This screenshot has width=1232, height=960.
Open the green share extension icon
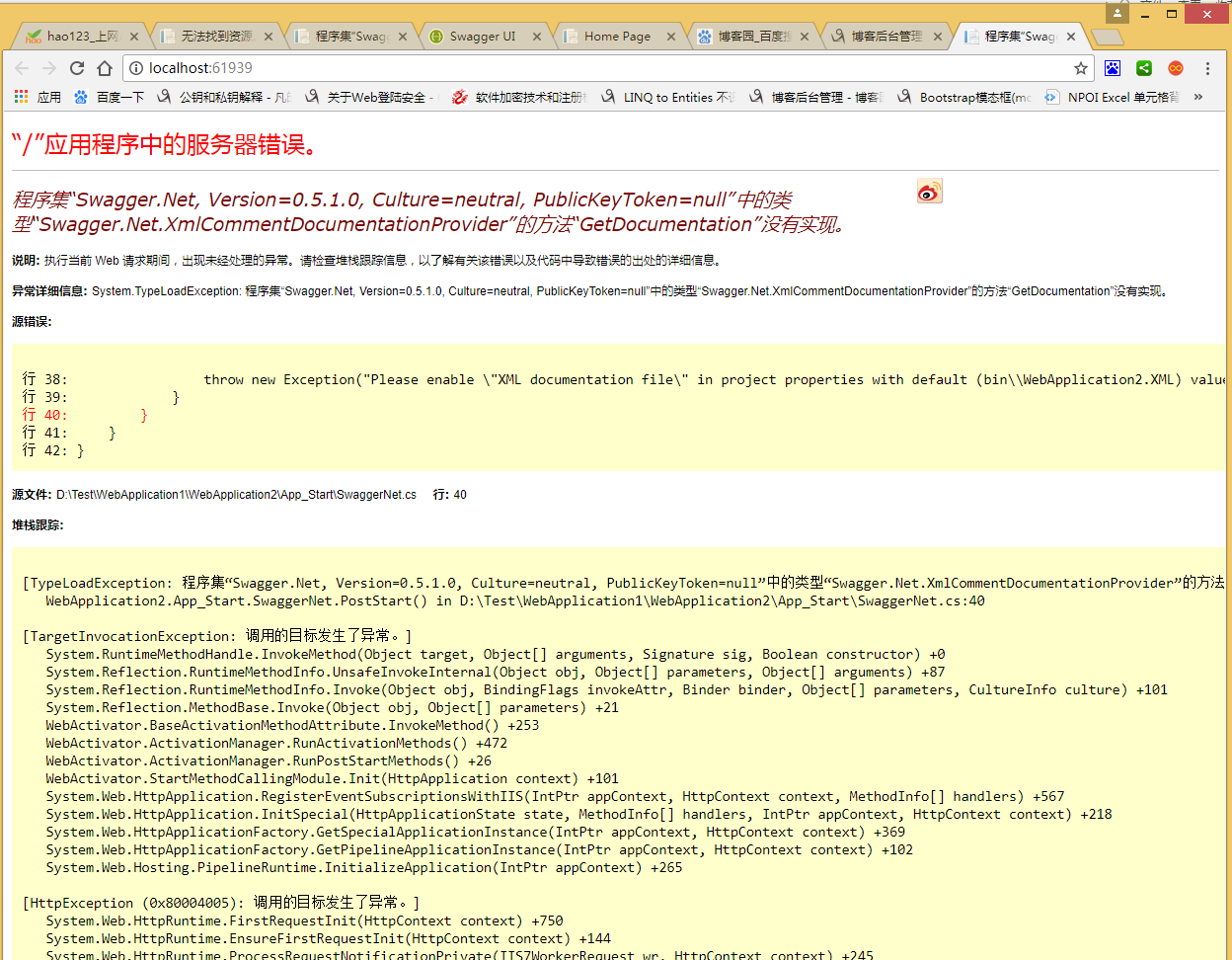tap(1144, 68)
